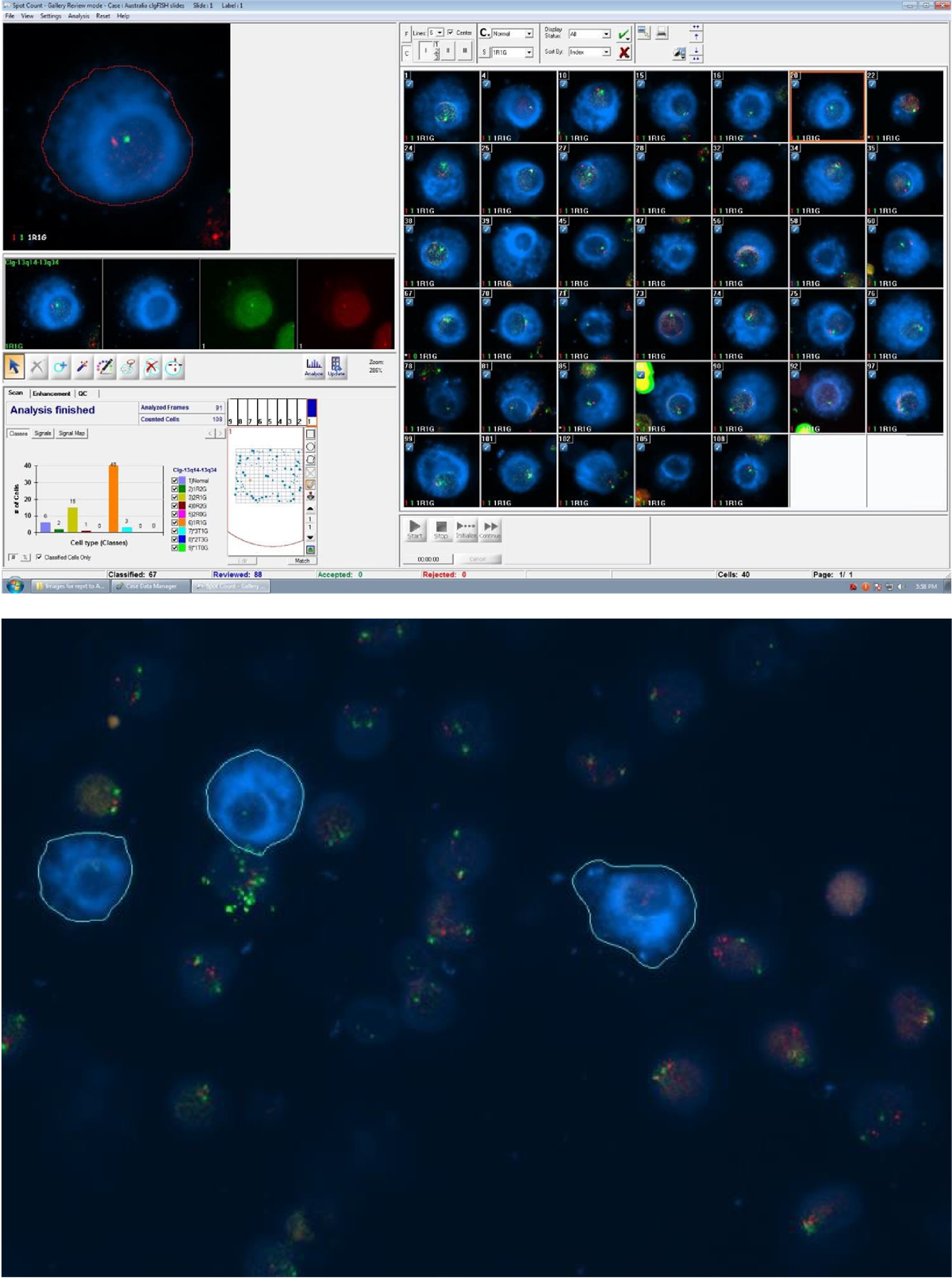Click the Continue button
Viewport: 952px width, 1281px height.
pyautogui.click(x=490, y=529)
